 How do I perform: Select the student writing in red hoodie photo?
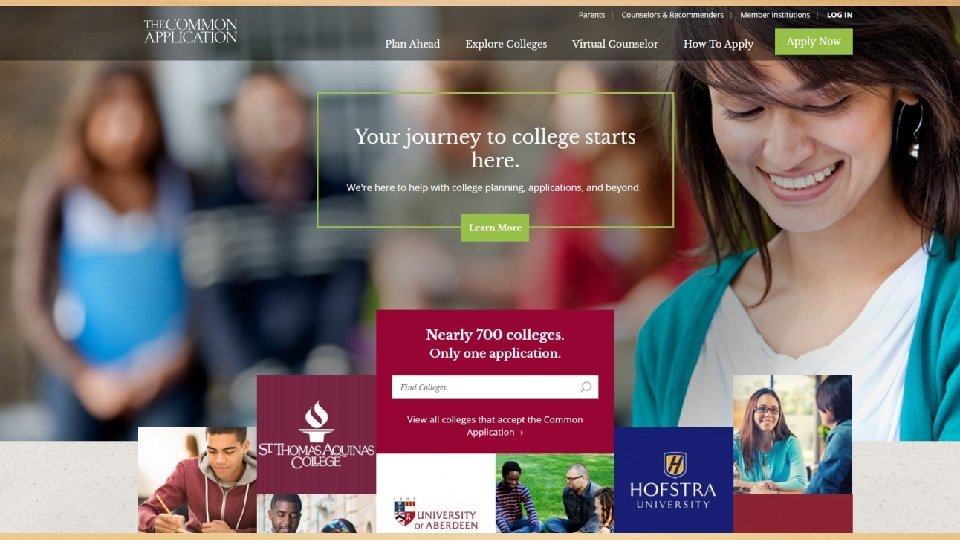(197, 480)
